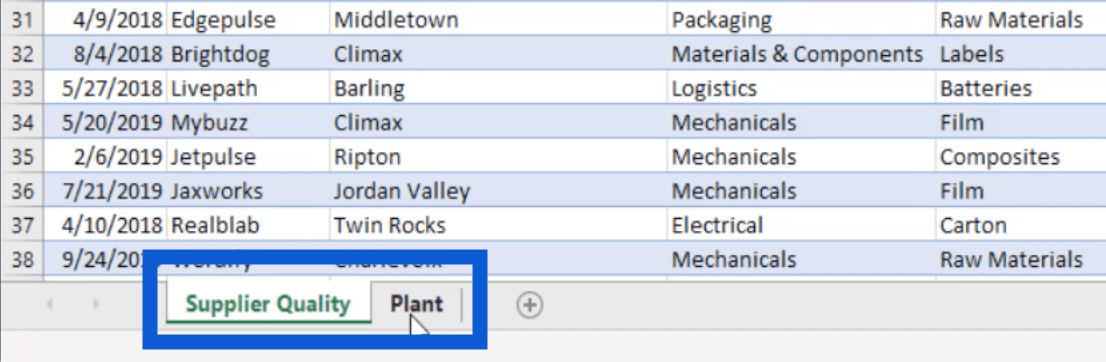
Task: Select the Supplier Quality sheet tab
Action: coord(268,304)
